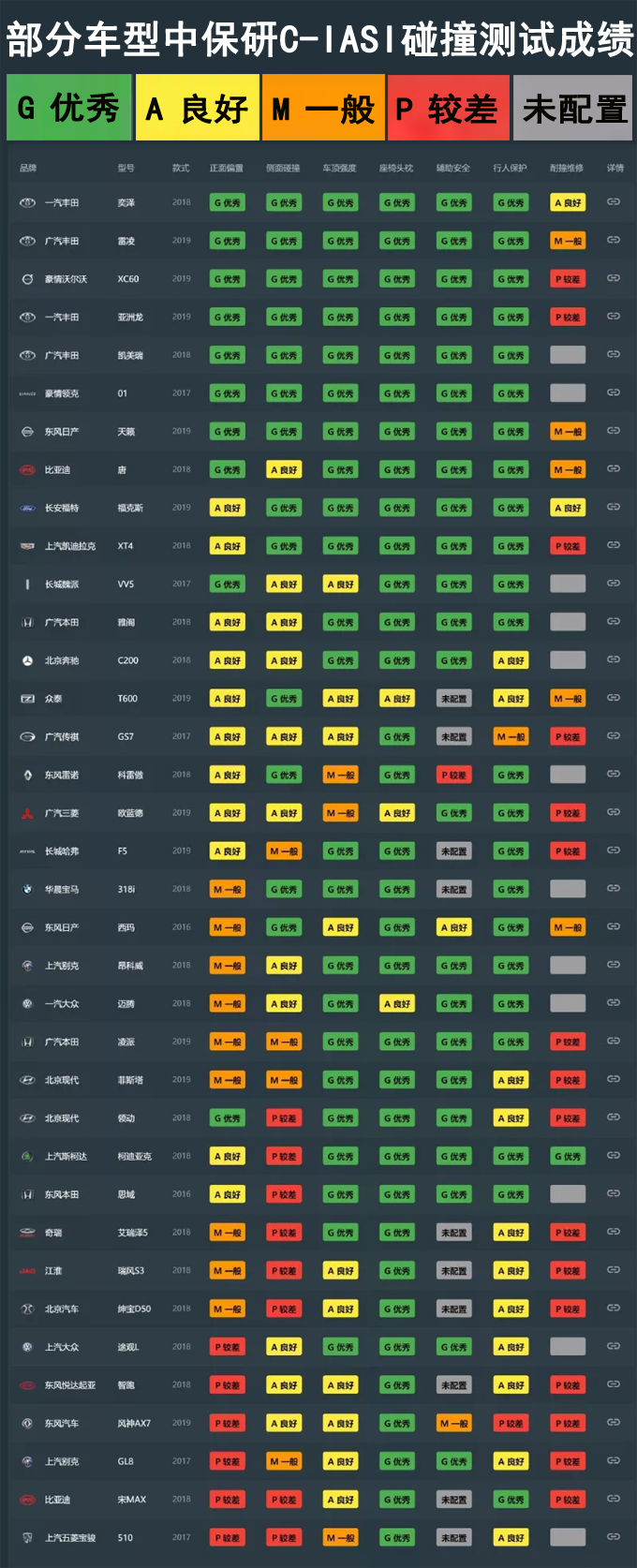Click the details link icon for 途观L

pos(614,1346)
